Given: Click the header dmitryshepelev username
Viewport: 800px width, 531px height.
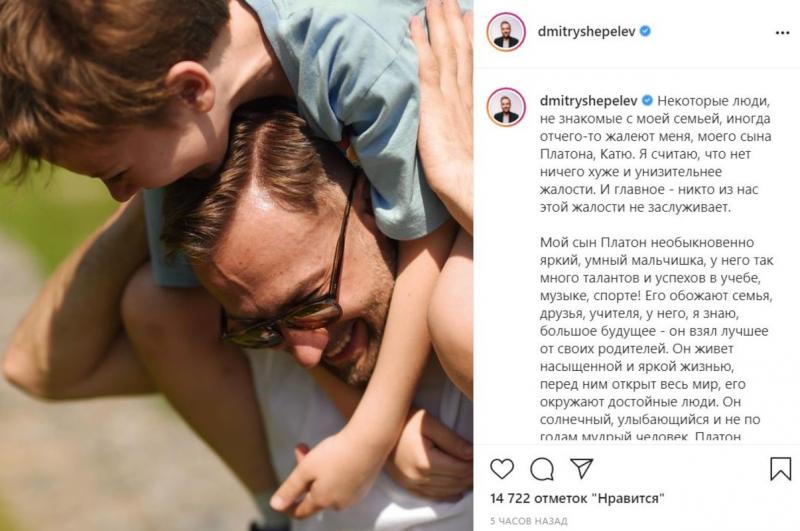Looking at the screenshot, I should point(586,32).
